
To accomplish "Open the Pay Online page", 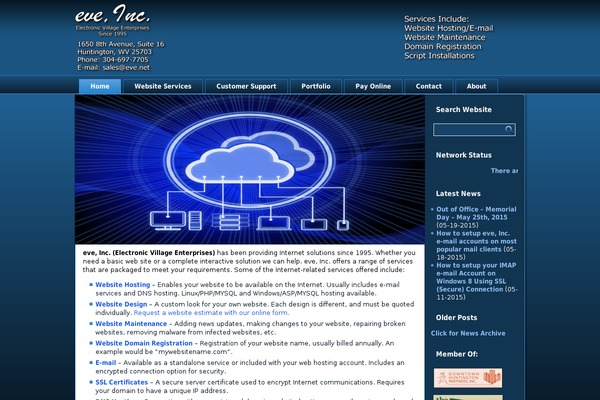I will [373, 86].
